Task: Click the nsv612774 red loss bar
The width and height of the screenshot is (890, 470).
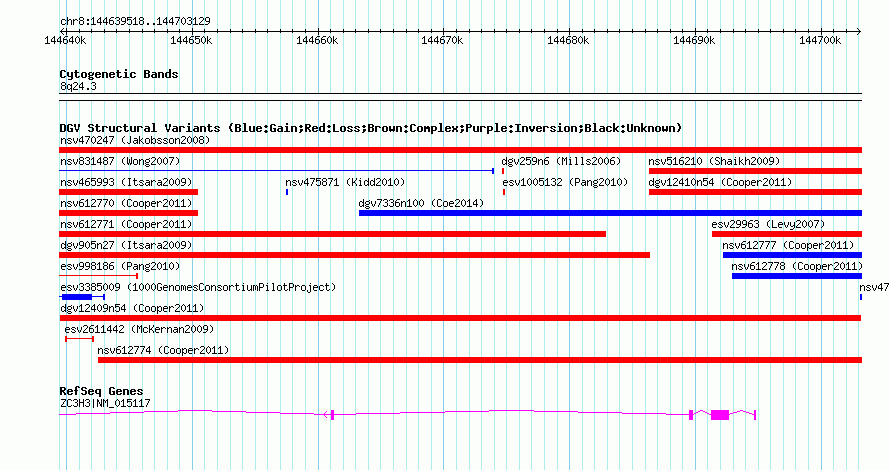Action: [x=480, y=360]
